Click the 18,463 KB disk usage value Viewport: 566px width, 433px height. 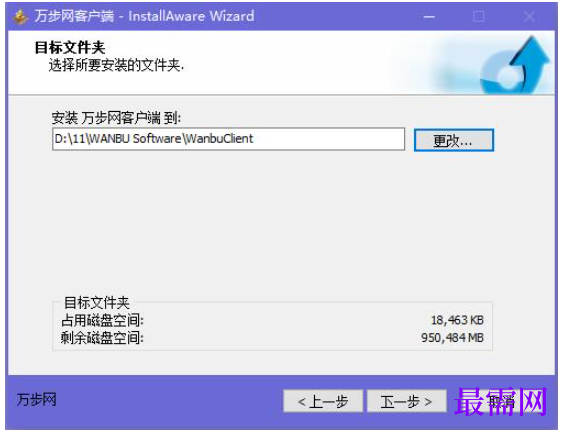(457, 320)
